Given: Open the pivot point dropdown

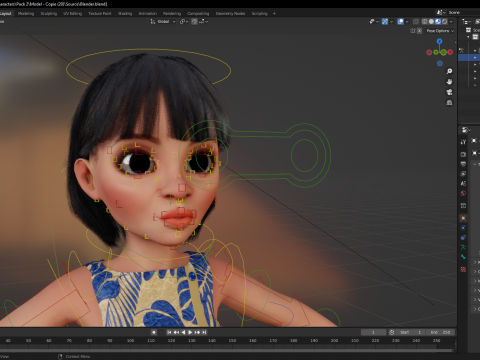Looking at the screenshot, I should [184, 22].
